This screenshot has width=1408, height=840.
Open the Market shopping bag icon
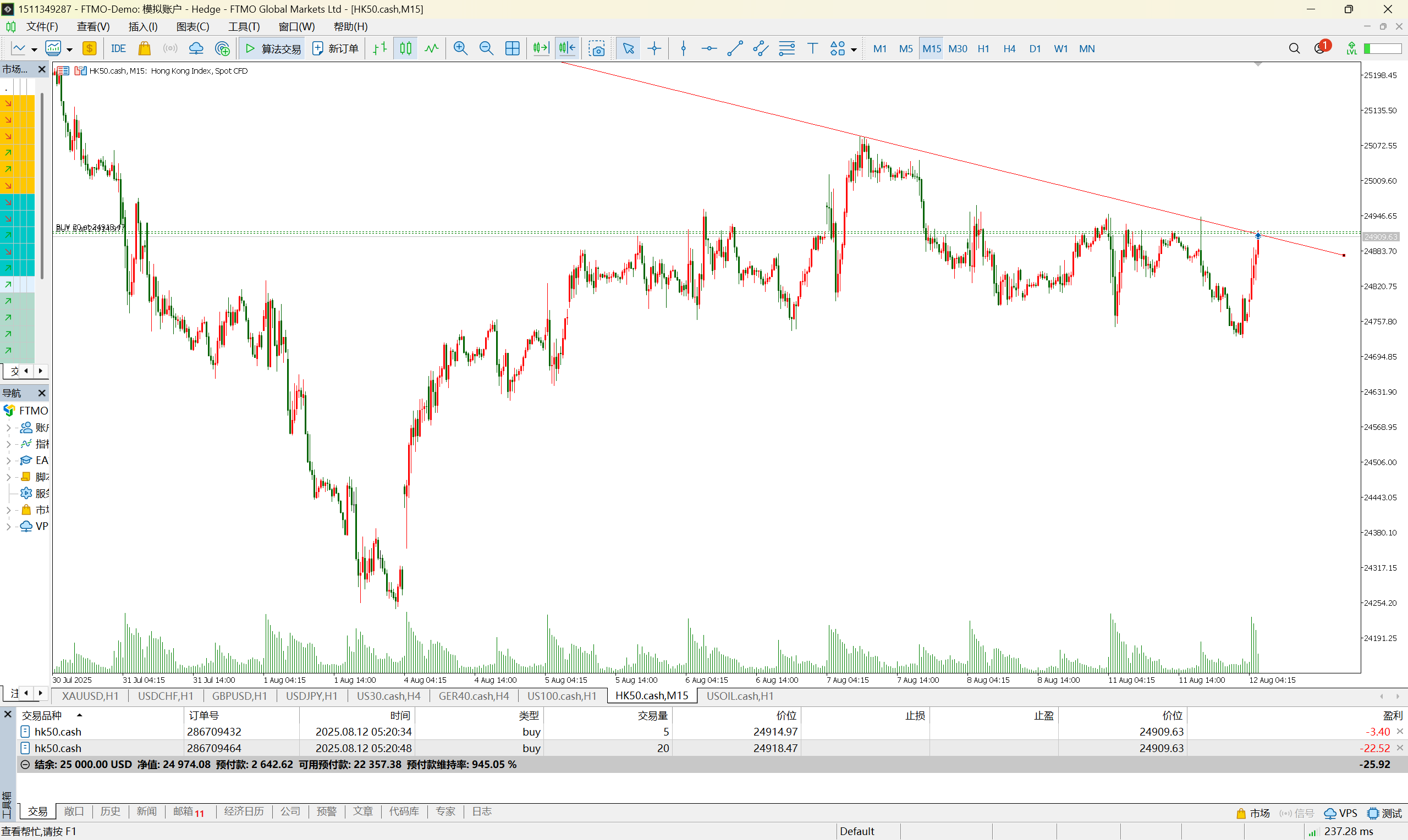(x=144, y=49)
